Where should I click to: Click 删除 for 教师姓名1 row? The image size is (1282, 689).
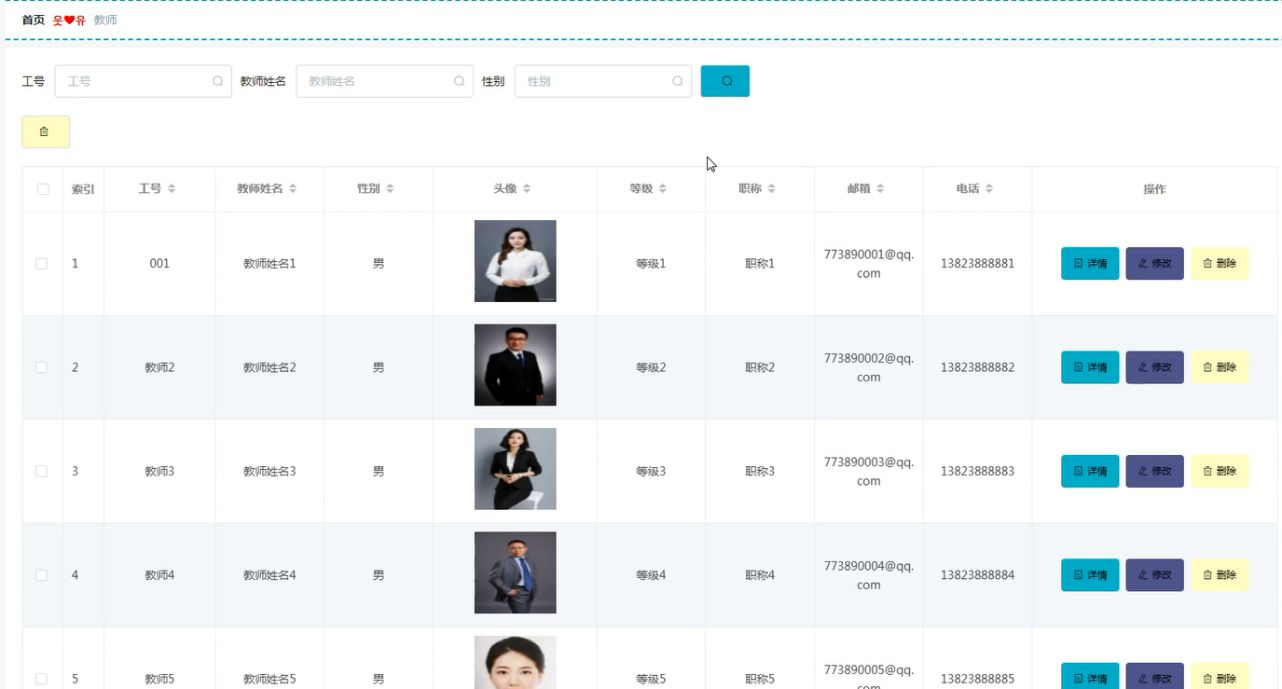[x=1220, y=263]
